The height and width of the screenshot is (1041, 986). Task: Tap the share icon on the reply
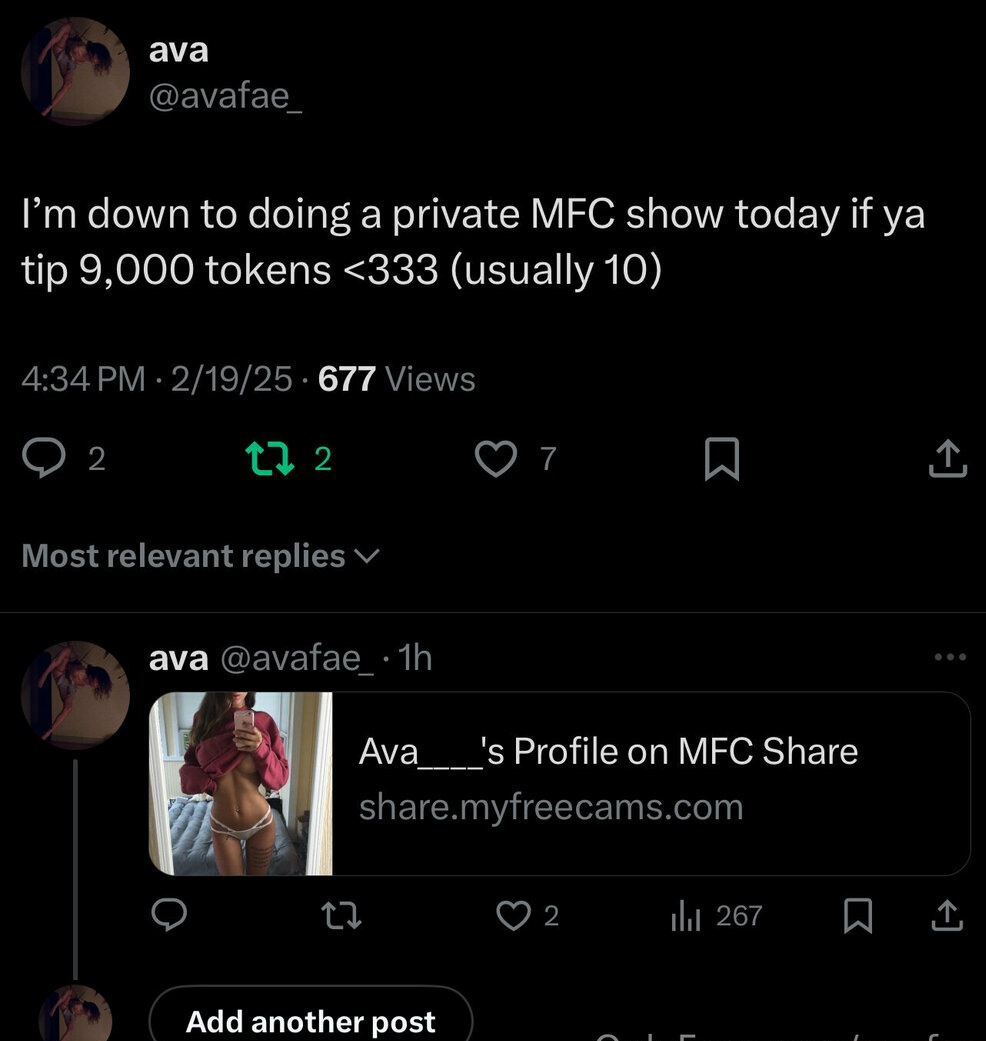click(x=948, y=916)
